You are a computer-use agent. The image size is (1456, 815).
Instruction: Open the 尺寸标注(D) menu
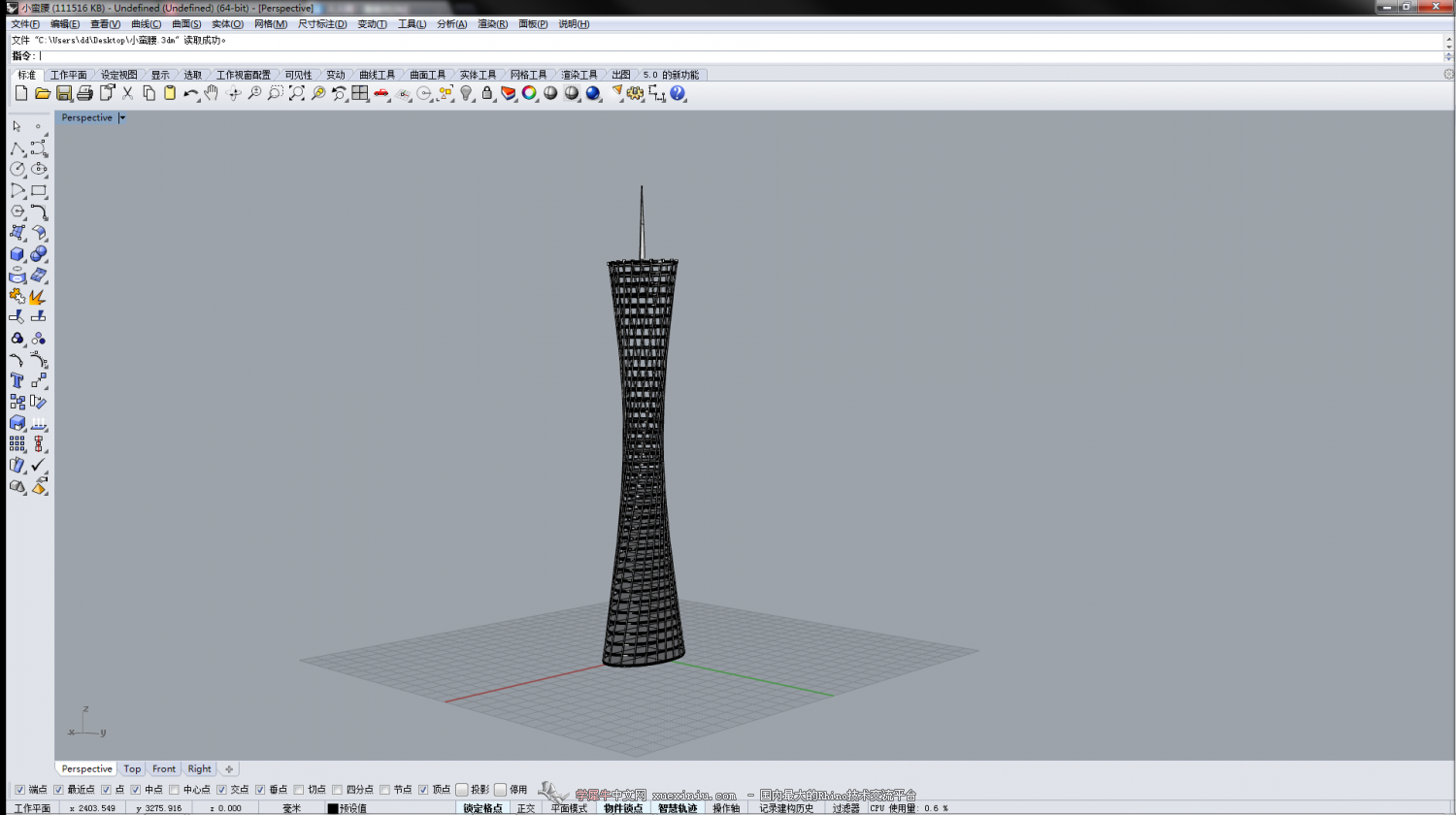[322, 24]
